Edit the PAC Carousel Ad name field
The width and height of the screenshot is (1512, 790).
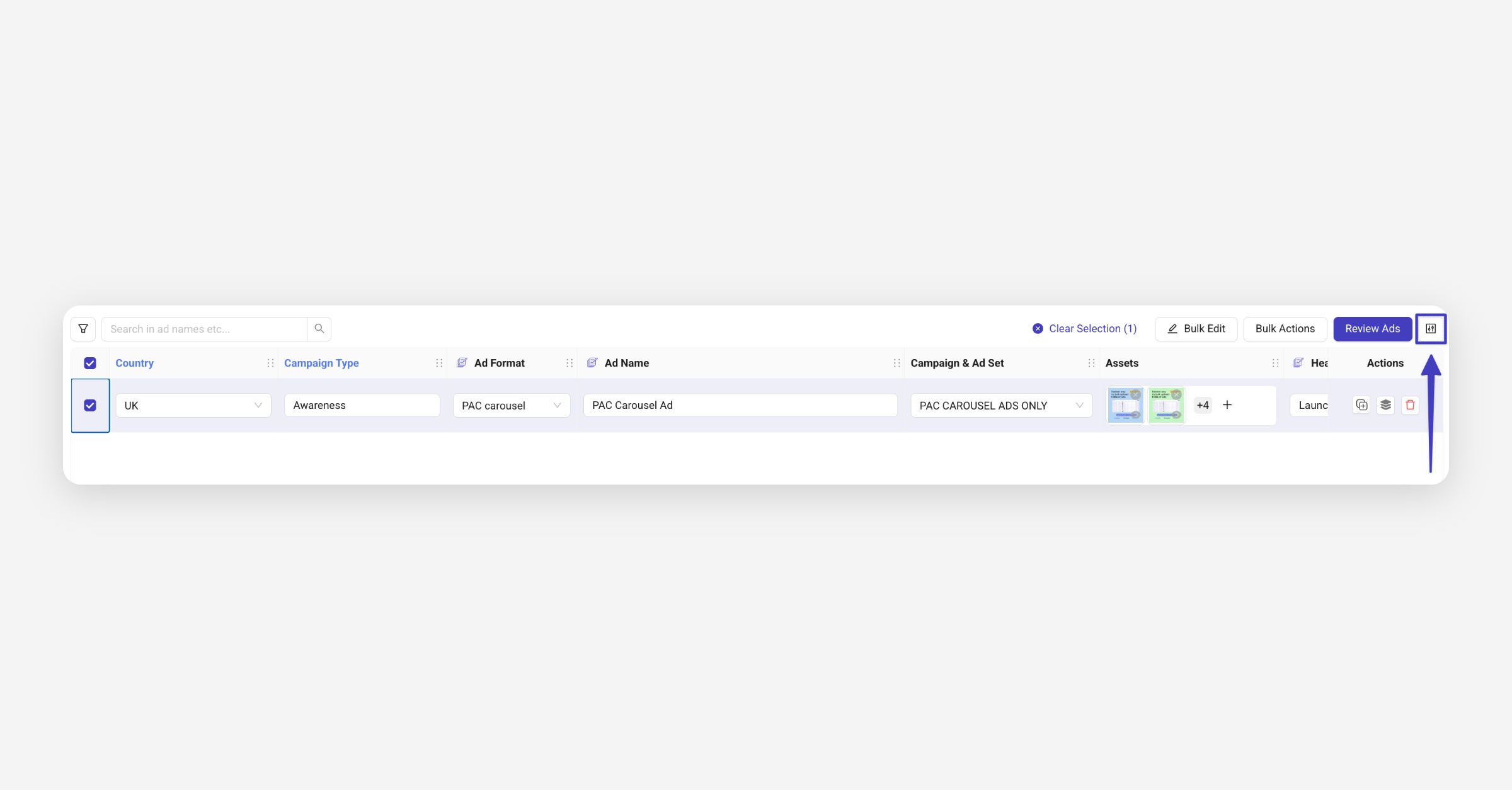[740, 406]
